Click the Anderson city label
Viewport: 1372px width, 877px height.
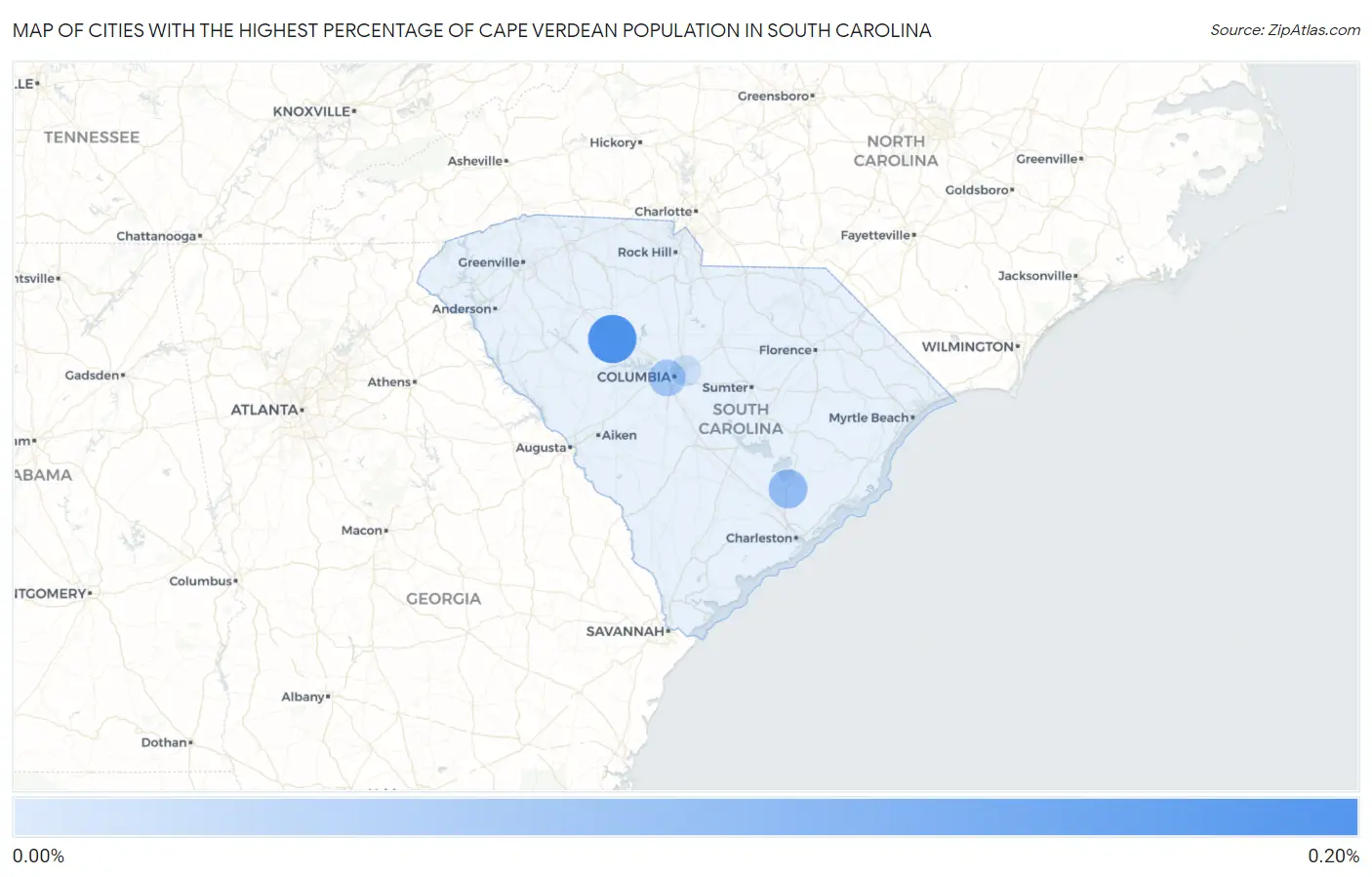(x=462, y=309)
